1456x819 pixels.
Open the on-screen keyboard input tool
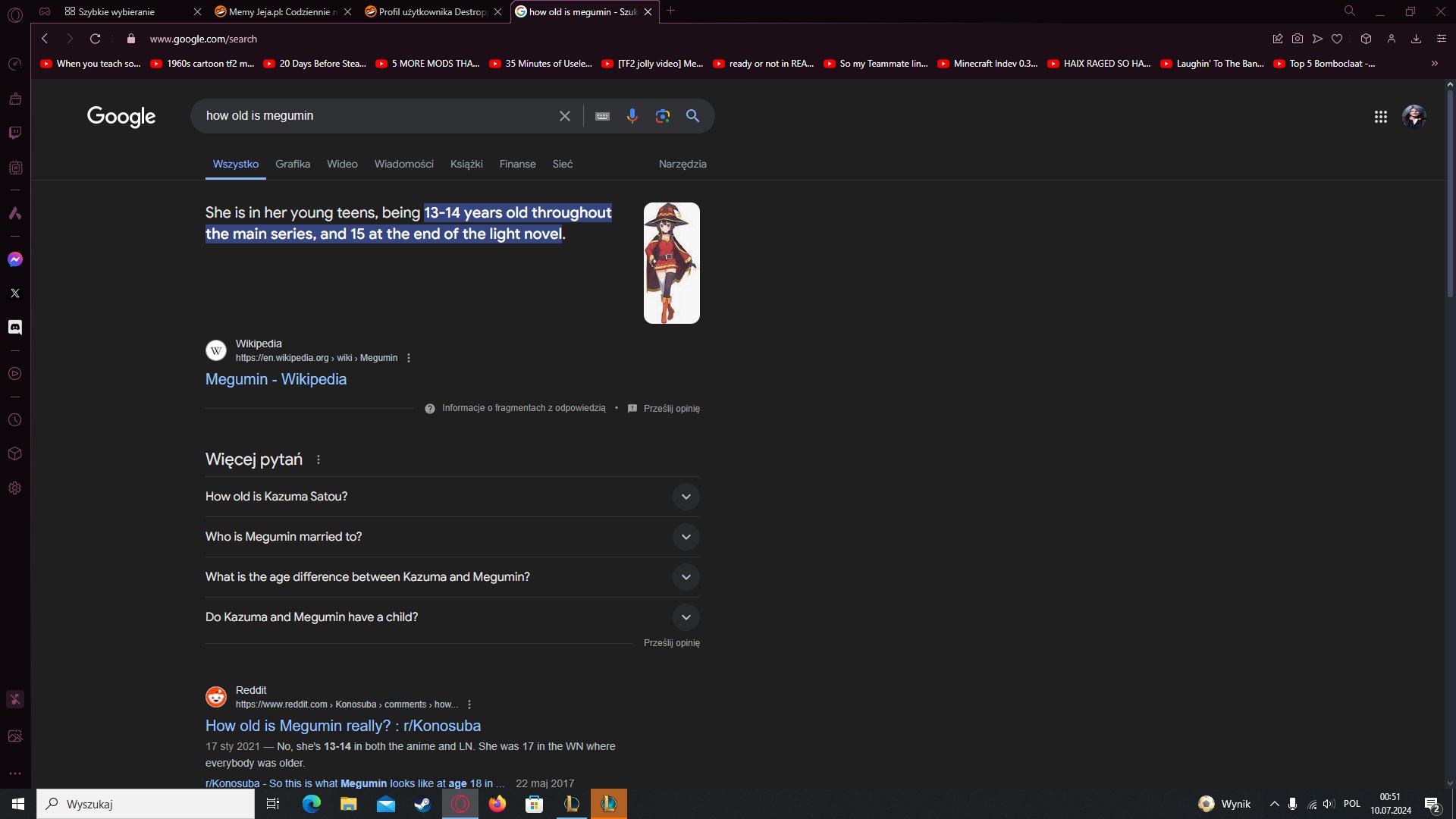(602, 116)
